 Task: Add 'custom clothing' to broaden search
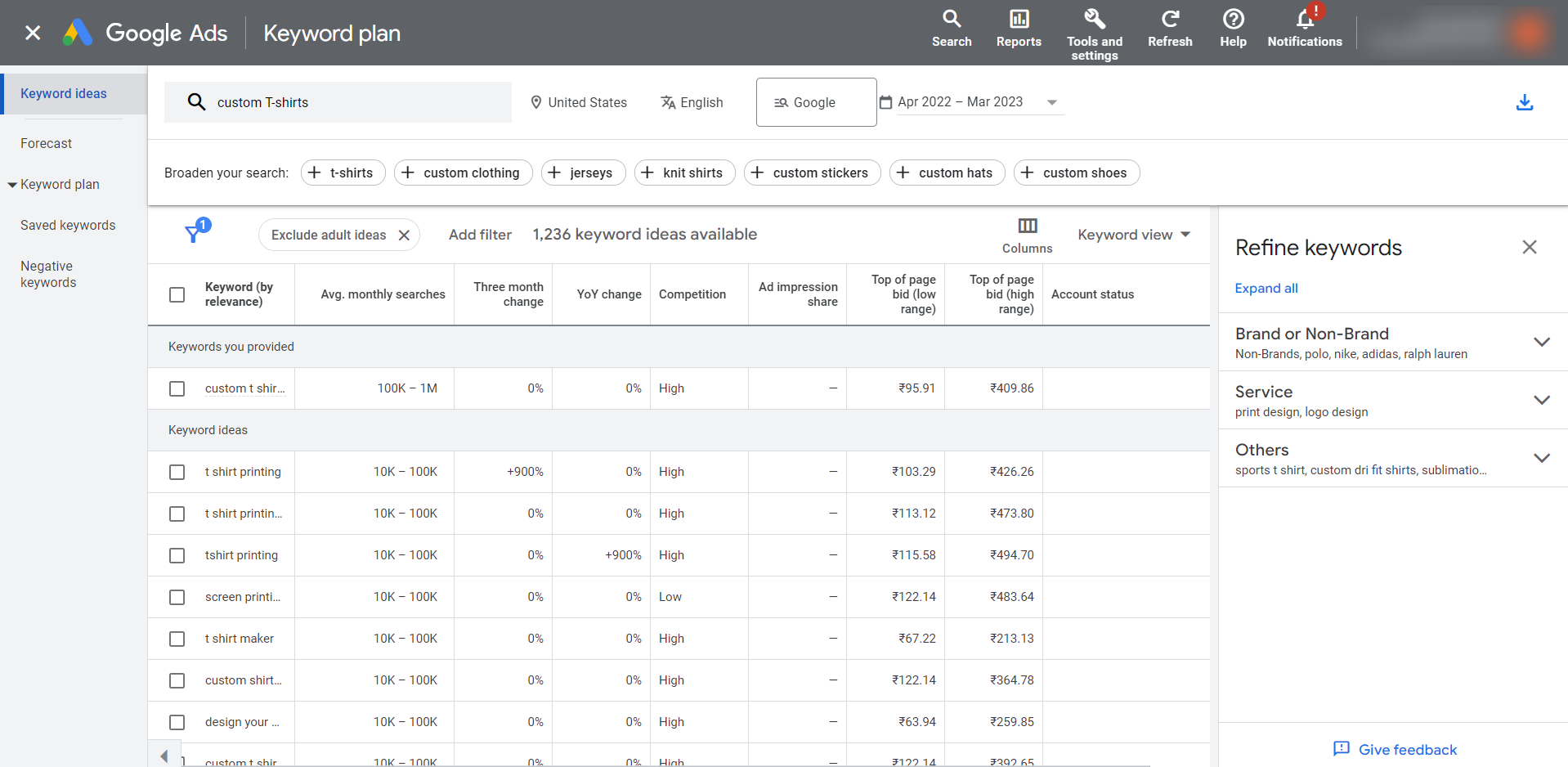(464, 173)
